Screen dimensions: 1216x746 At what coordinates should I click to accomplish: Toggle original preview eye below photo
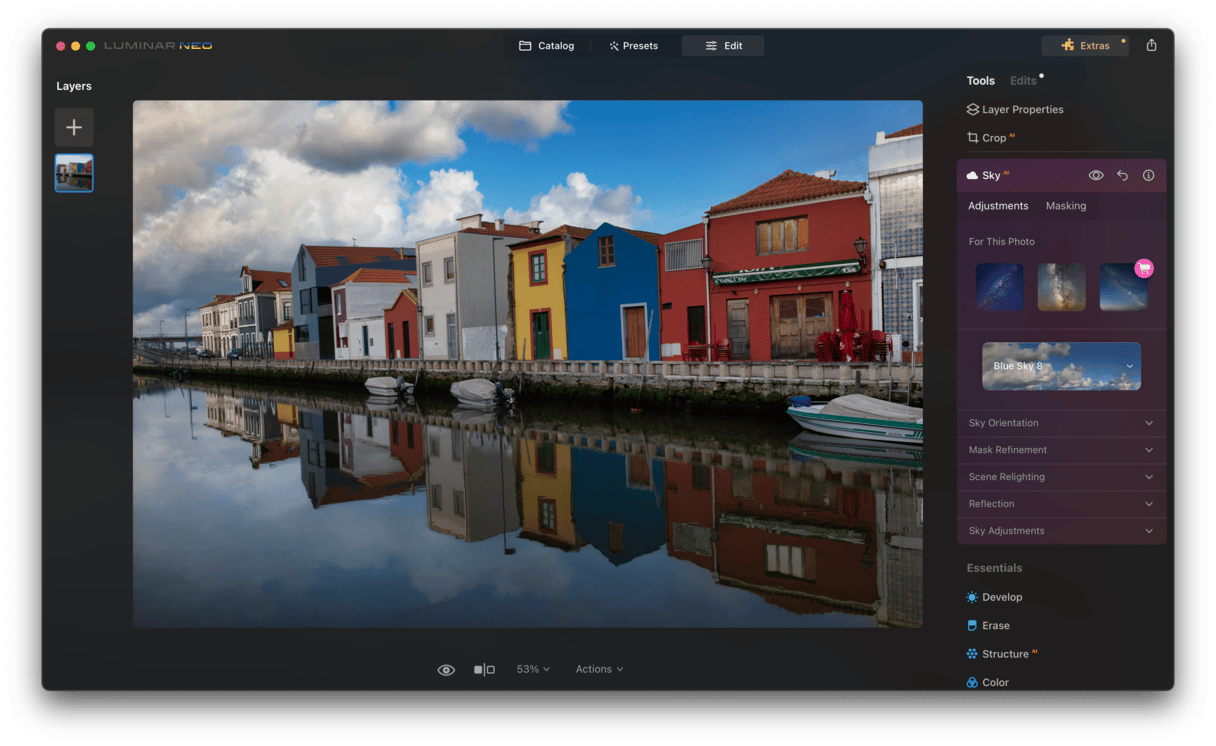click(446, 670)
